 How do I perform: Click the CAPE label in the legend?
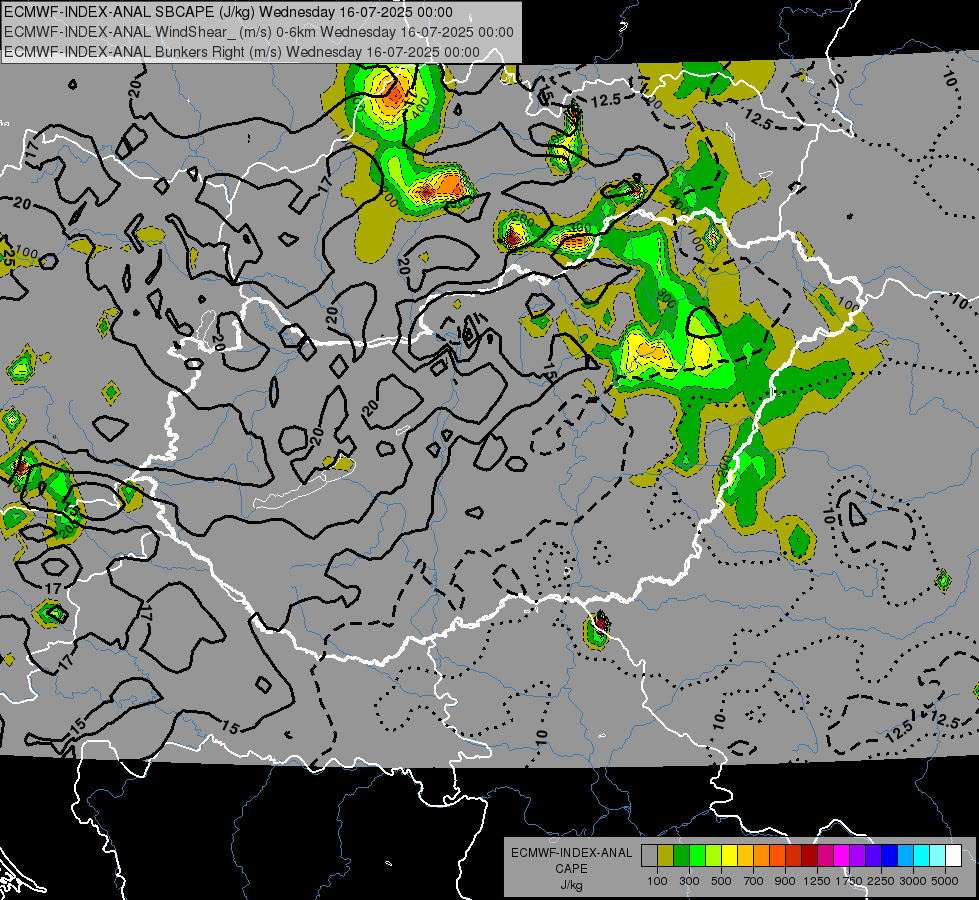pyautogui.click(x=571, y=869)
